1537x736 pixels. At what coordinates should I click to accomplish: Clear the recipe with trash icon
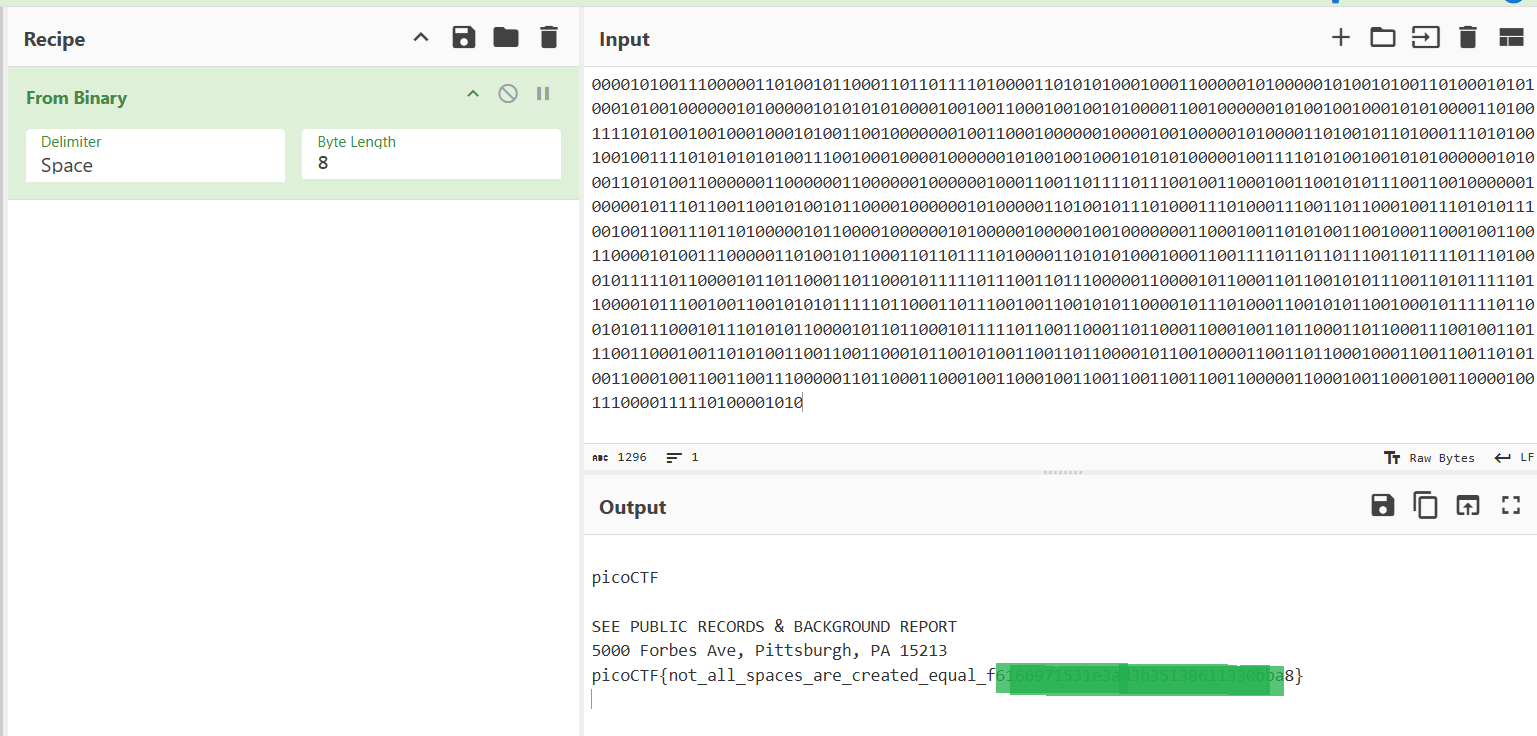point(548,38)
